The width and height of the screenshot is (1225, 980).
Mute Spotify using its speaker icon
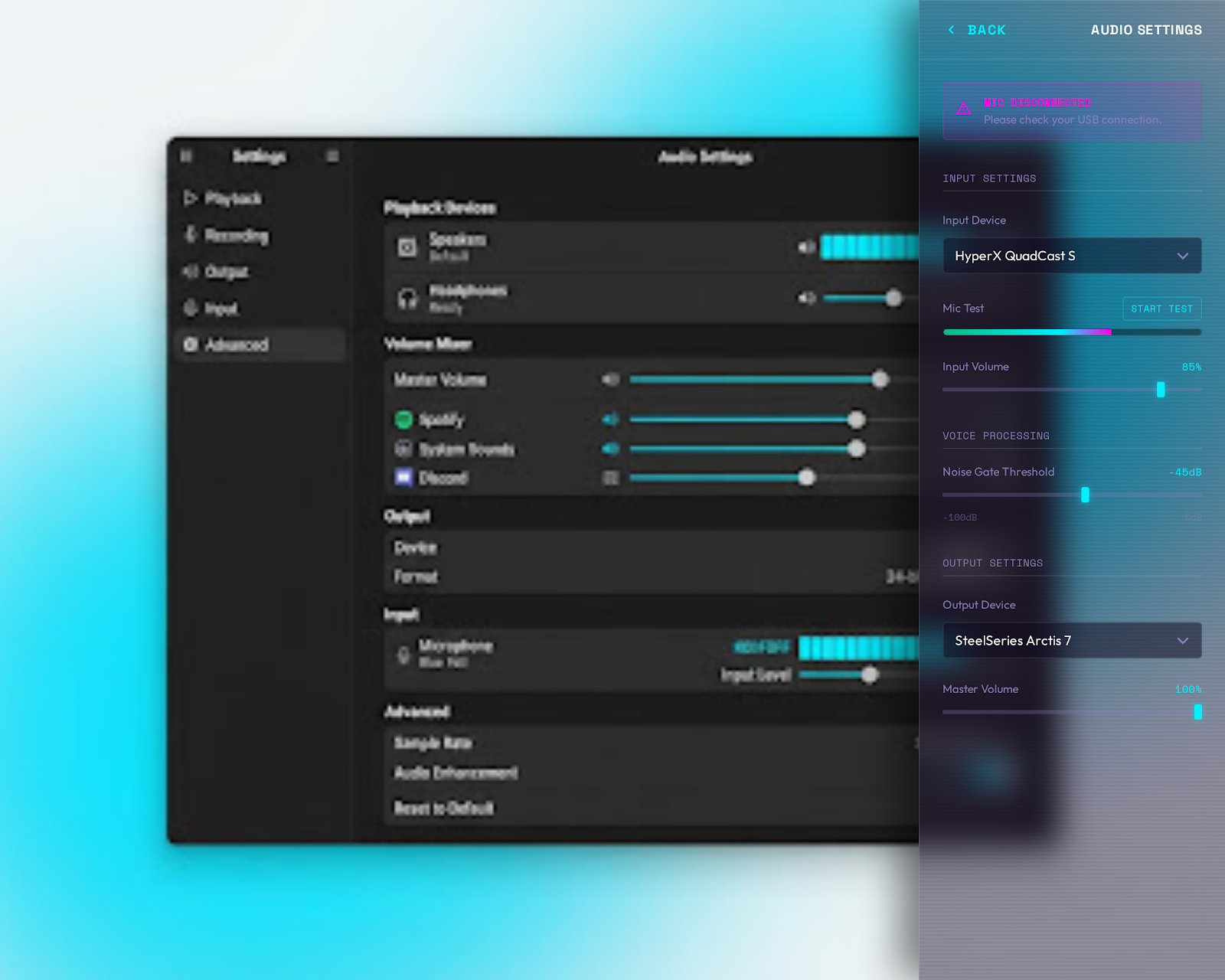pyautogui.click(x=610, y=419)
